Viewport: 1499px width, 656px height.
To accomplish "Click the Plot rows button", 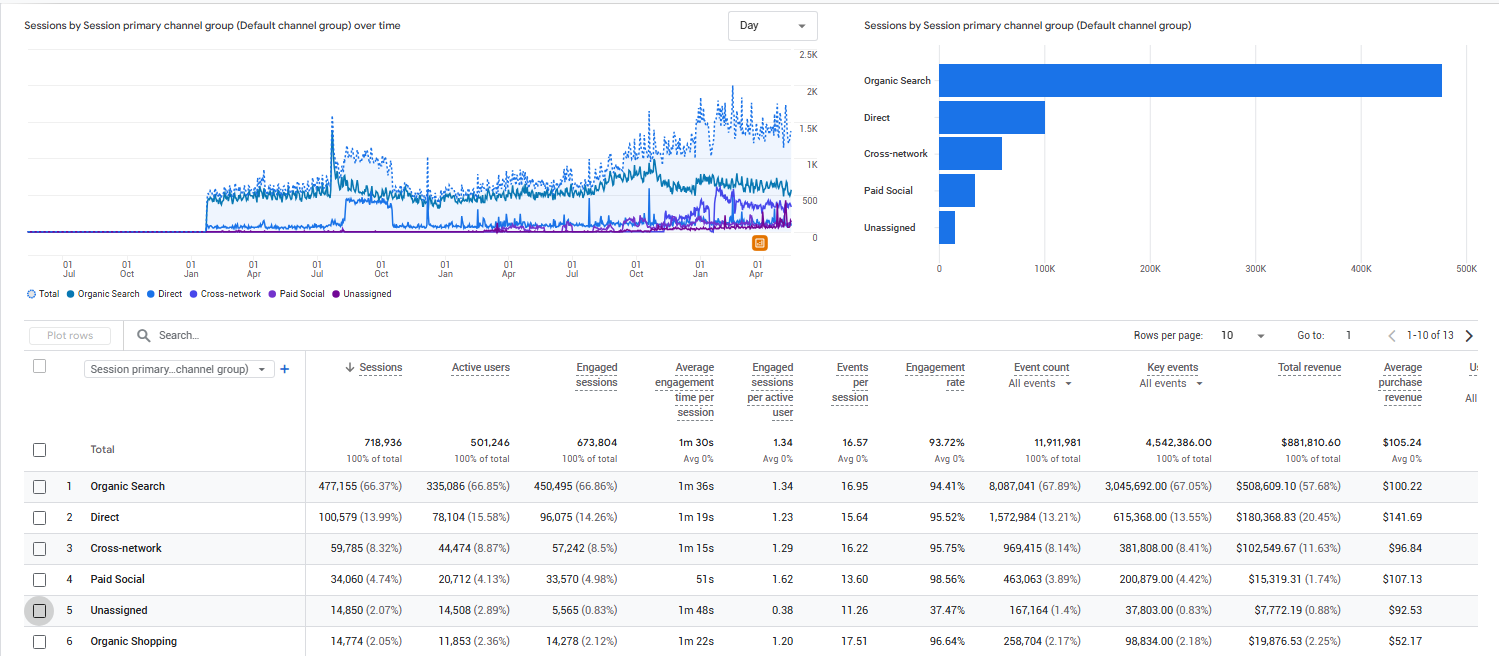I will pos(70,336).
